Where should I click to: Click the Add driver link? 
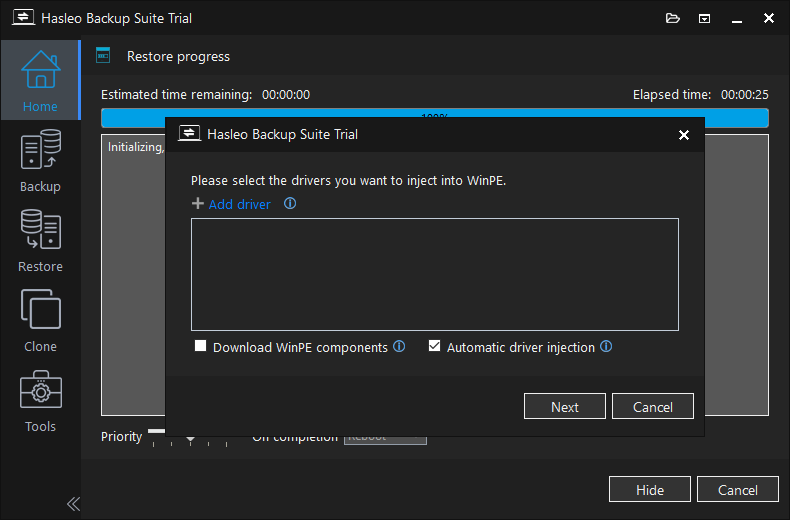point(239,204)
